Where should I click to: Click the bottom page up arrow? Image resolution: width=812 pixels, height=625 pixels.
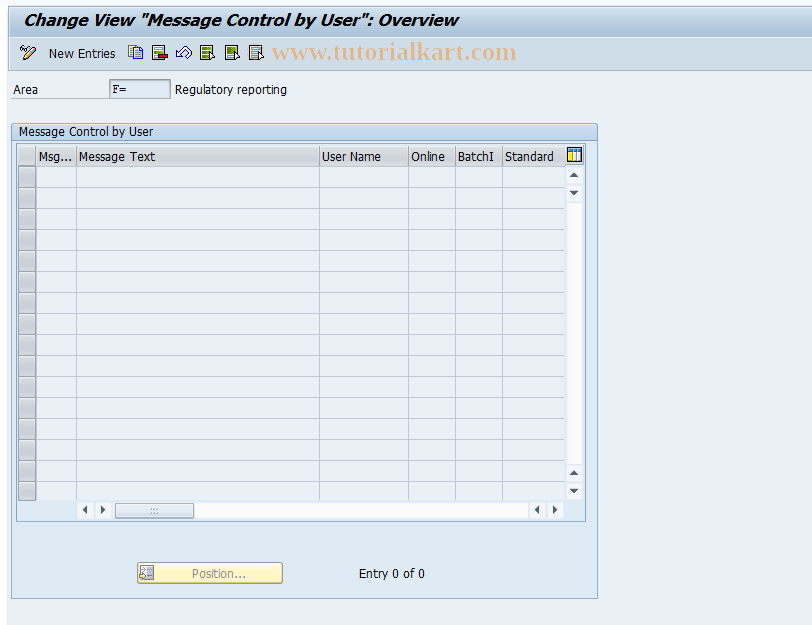coord(574,473)
